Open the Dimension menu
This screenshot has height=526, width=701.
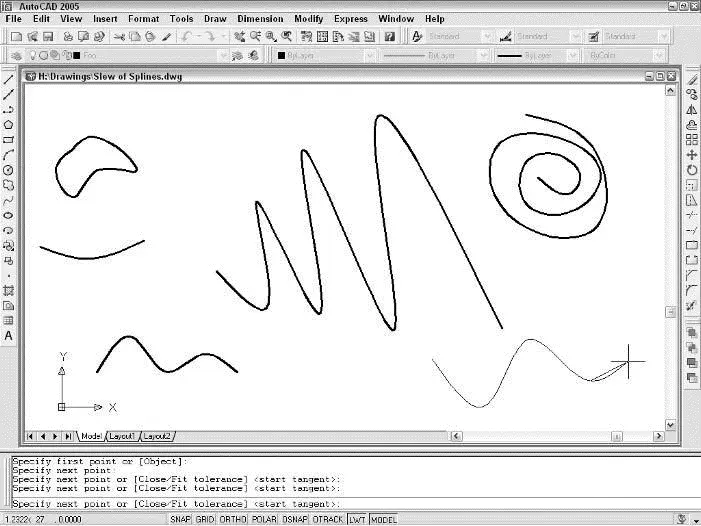(259, 18)
